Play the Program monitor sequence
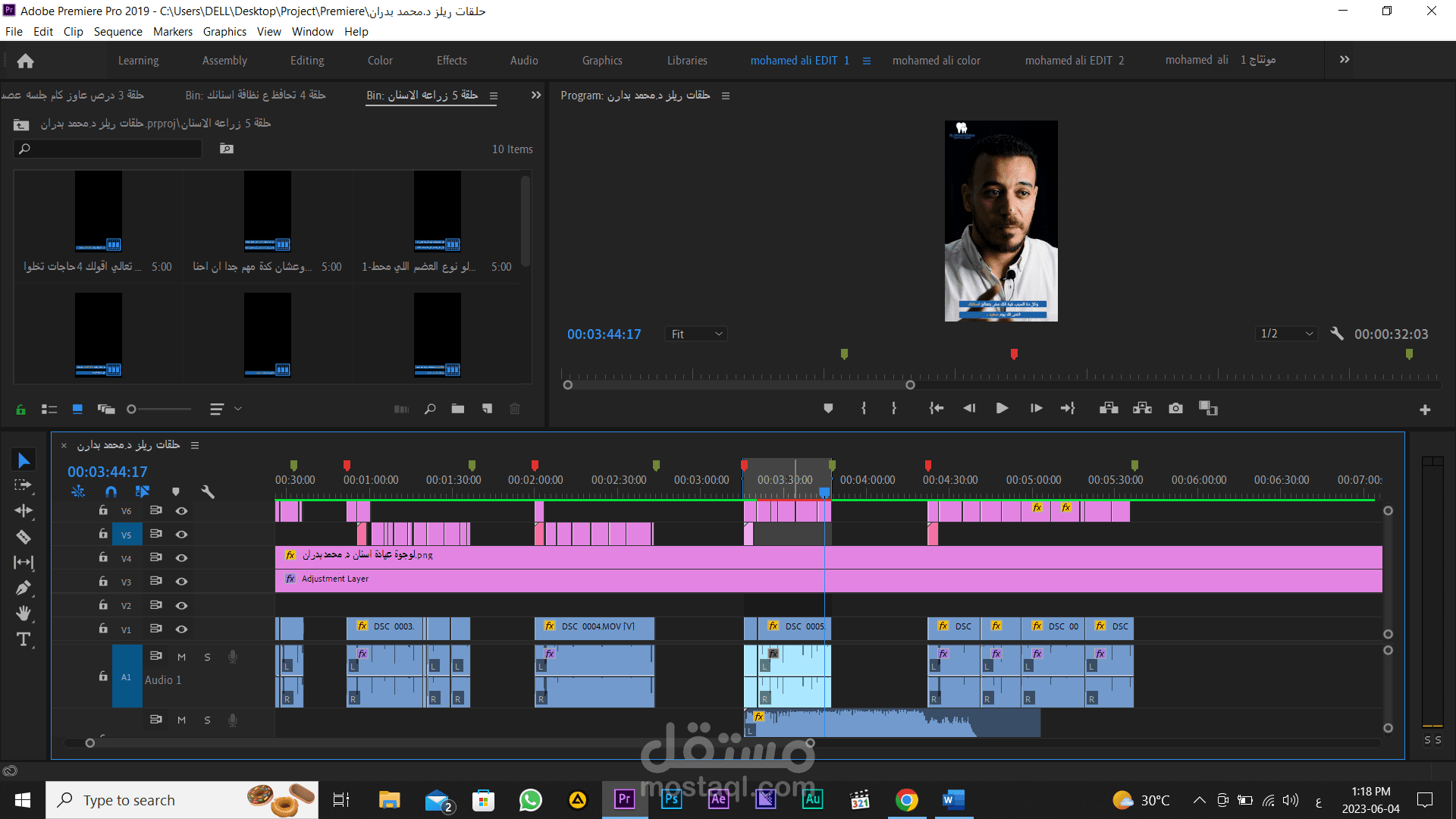This screenshot has height=819, width=1456. (1002, 409)
